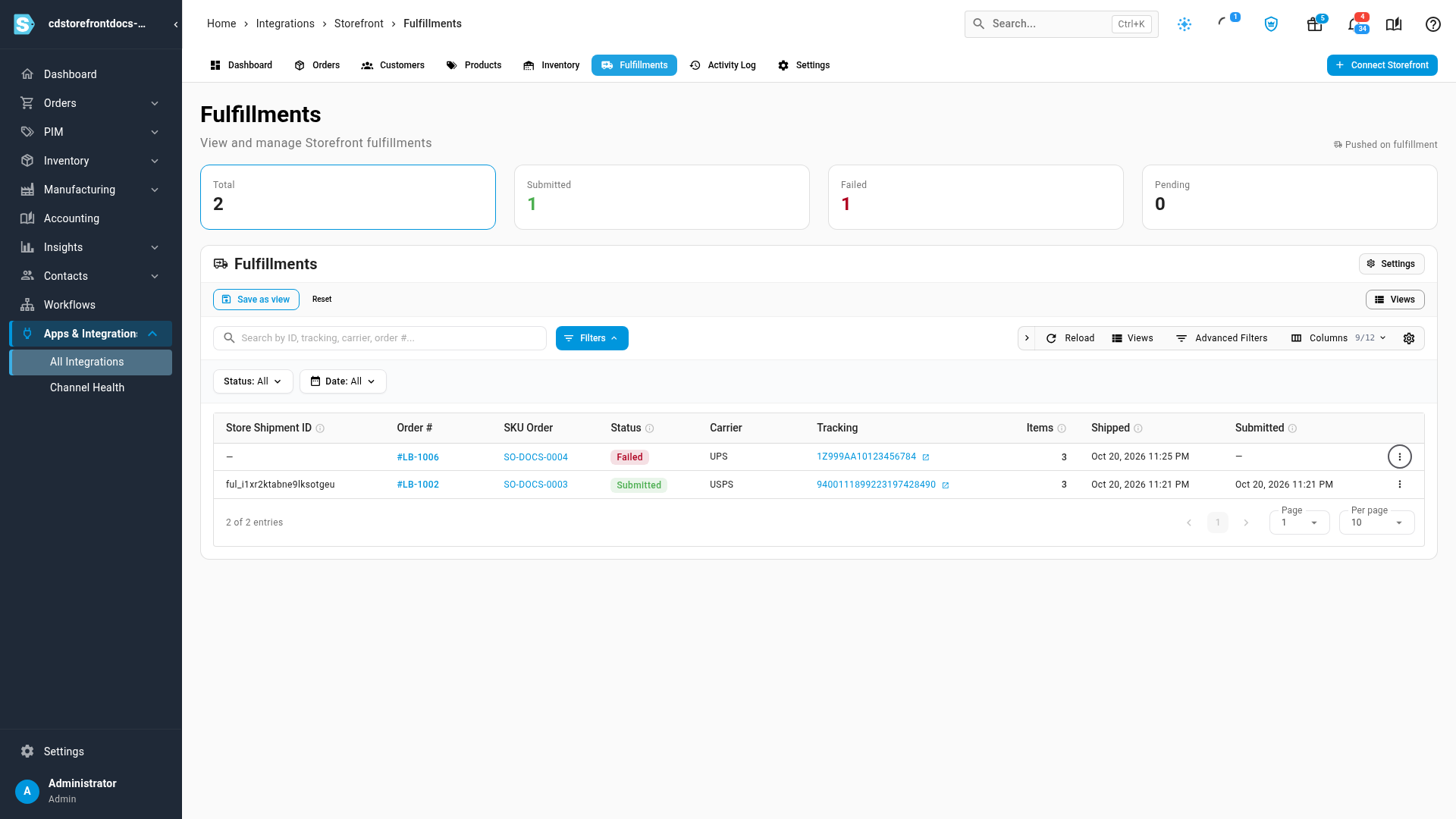Viewport: 1456px width, 819px height.
Task: Click the info icon next to Submitted header
Action: tap(1293, 428)
